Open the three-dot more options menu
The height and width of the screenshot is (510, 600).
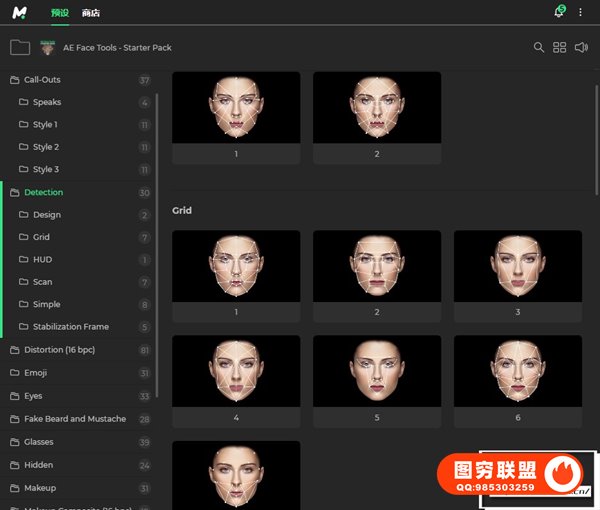(580, 12)
